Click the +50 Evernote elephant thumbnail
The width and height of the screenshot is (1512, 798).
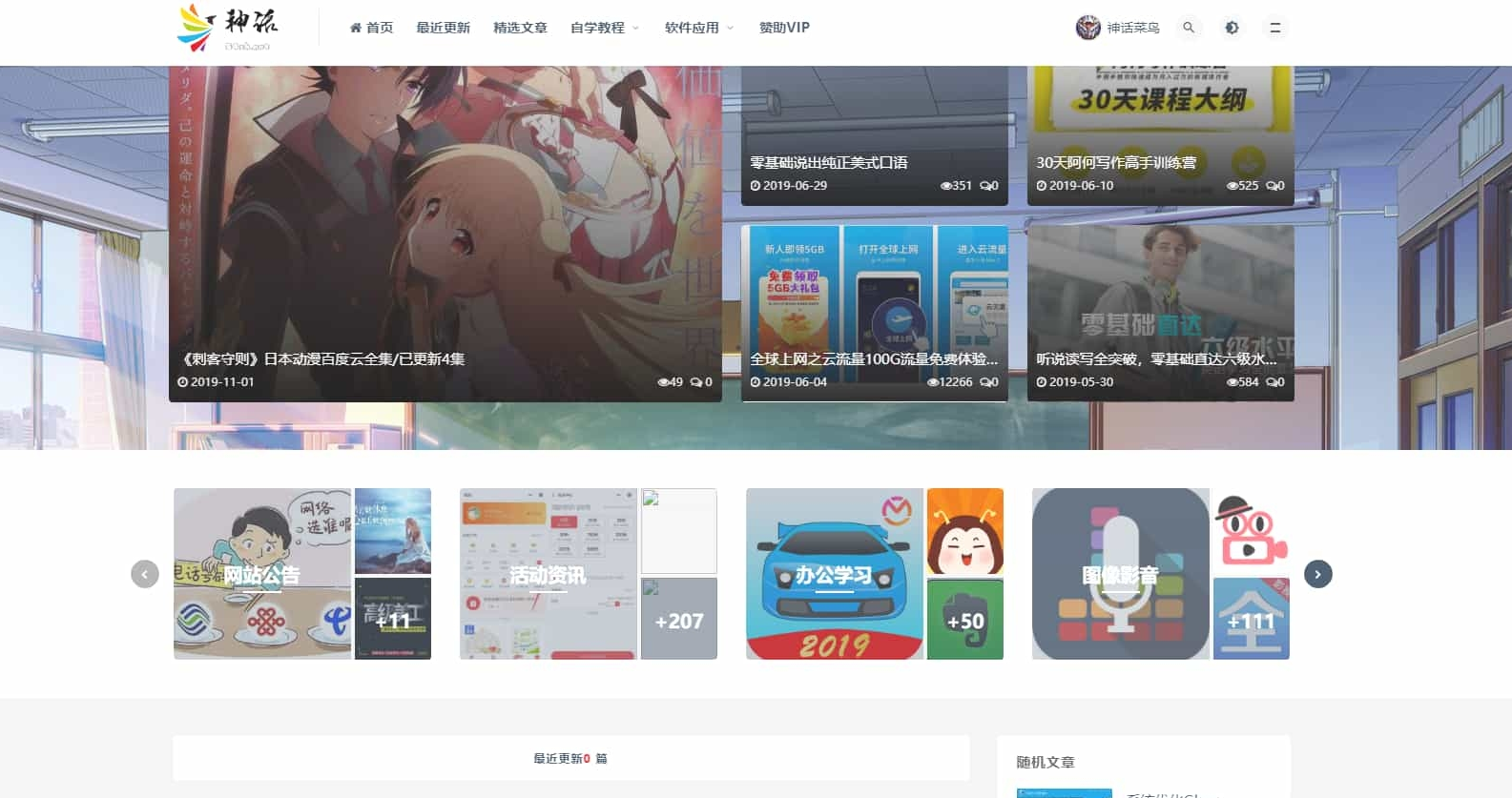click(x=965, y=619)
